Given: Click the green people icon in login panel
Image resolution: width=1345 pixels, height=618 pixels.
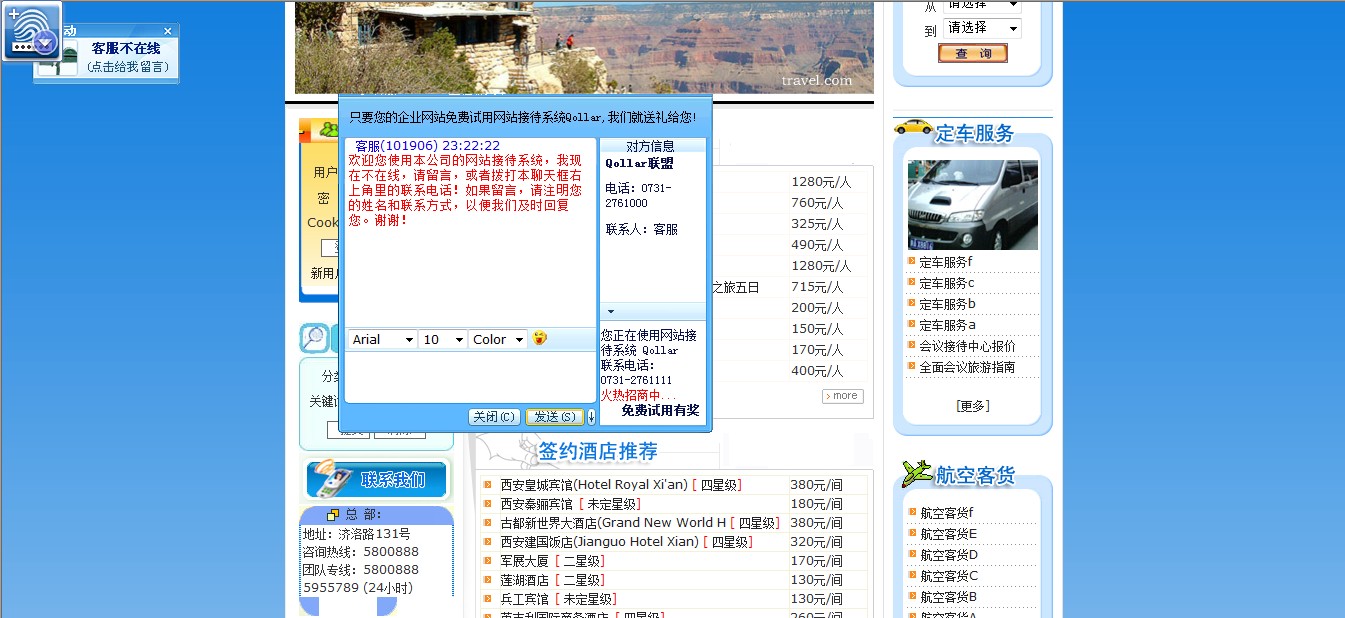Looking at the screenshot, I should pos(328,130).
